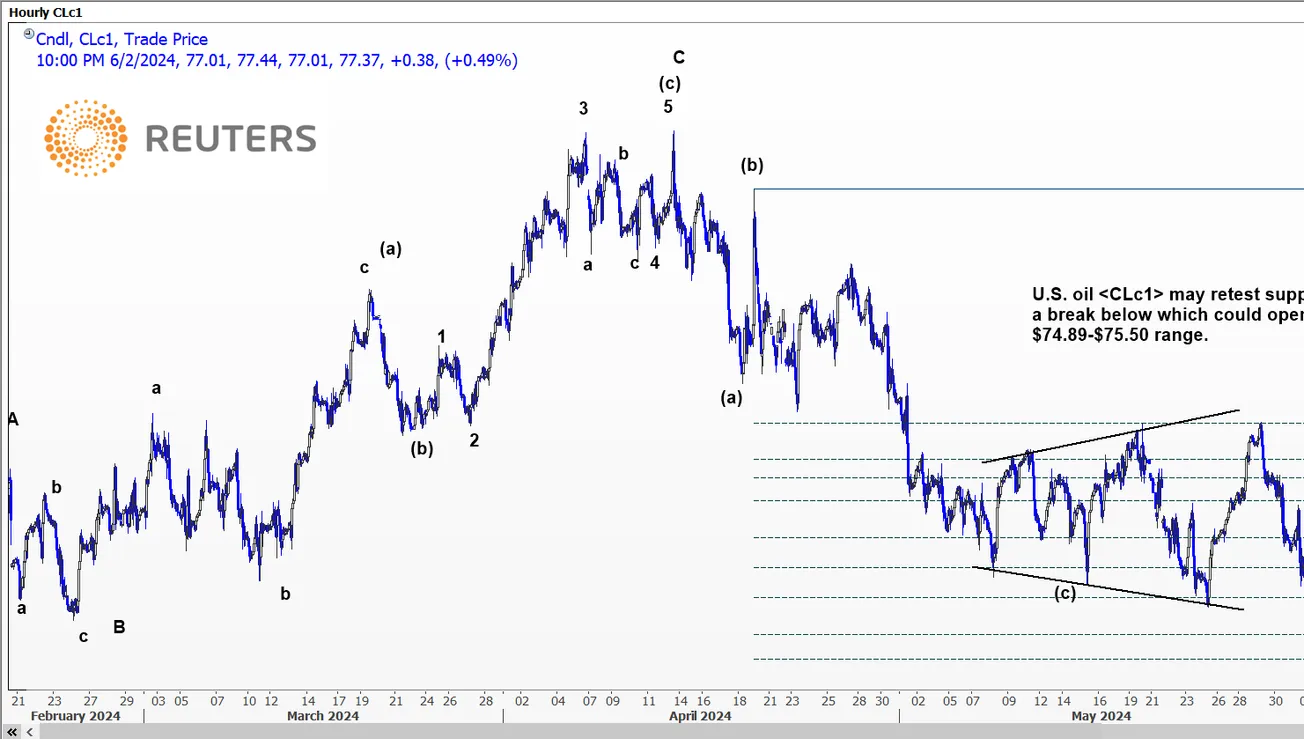The width and height of the screenshot is (1304, 739).
Task: Select the blue horizontal line from (b)
Action: pos(1030,189)
